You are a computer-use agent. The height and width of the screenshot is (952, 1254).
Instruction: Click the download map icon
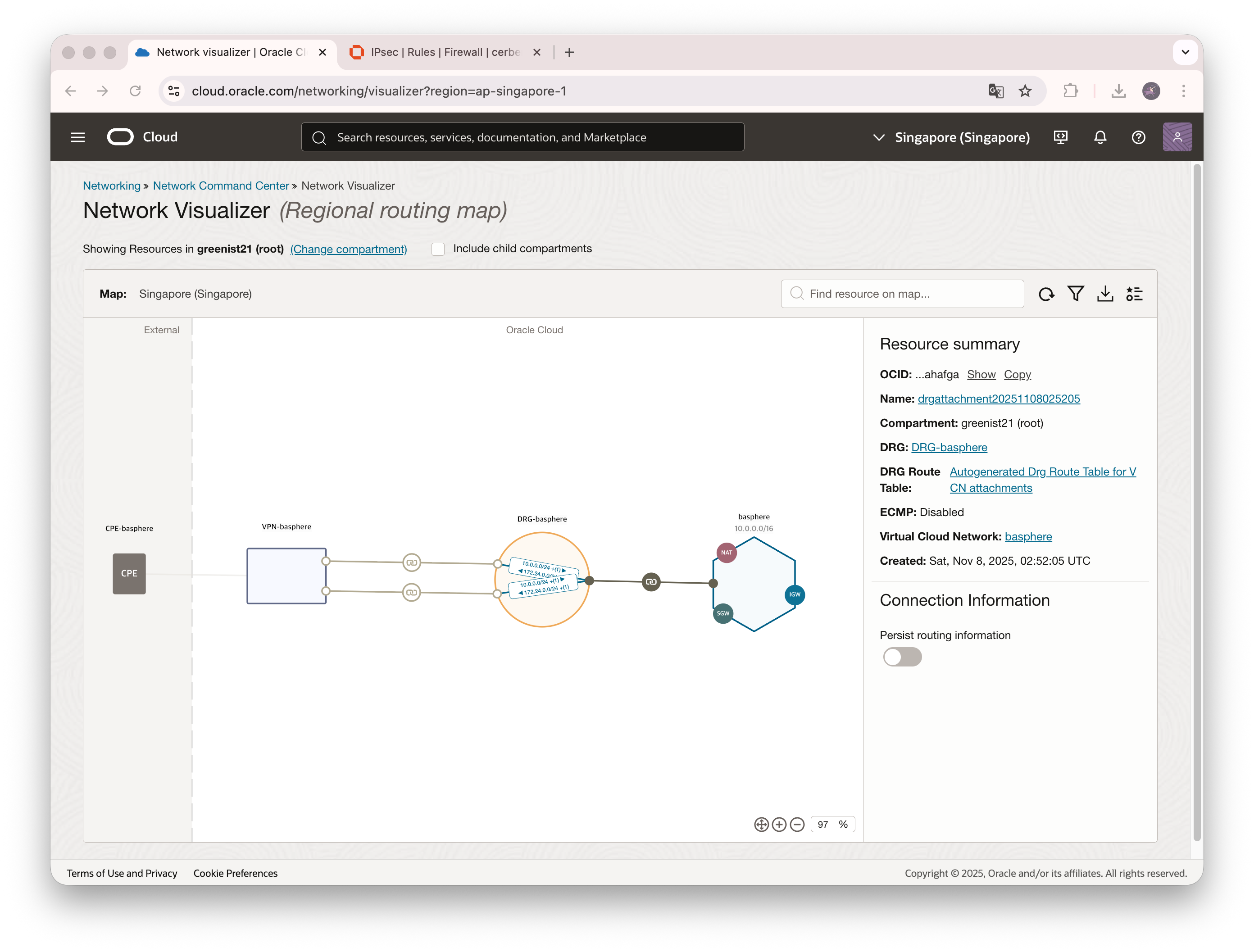pyautogui.click(x=1105, y=294)
